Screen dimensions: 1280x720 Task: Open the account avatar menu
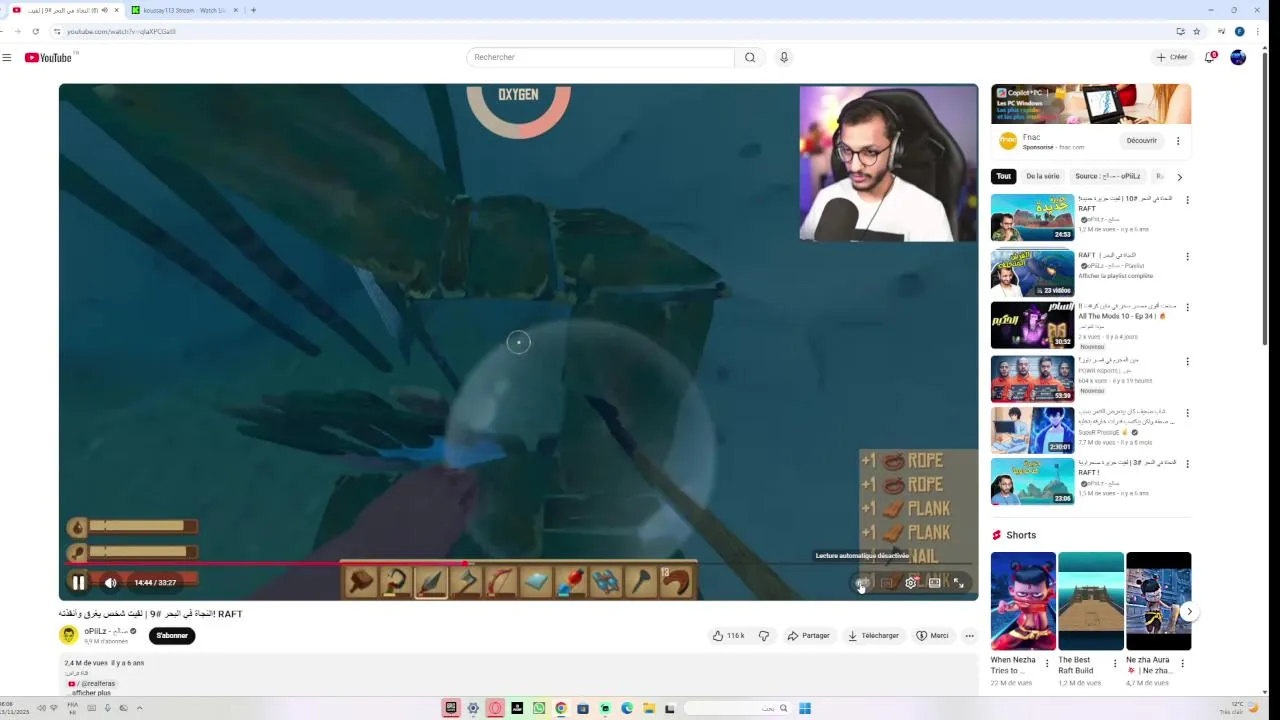coord(1238,57)
